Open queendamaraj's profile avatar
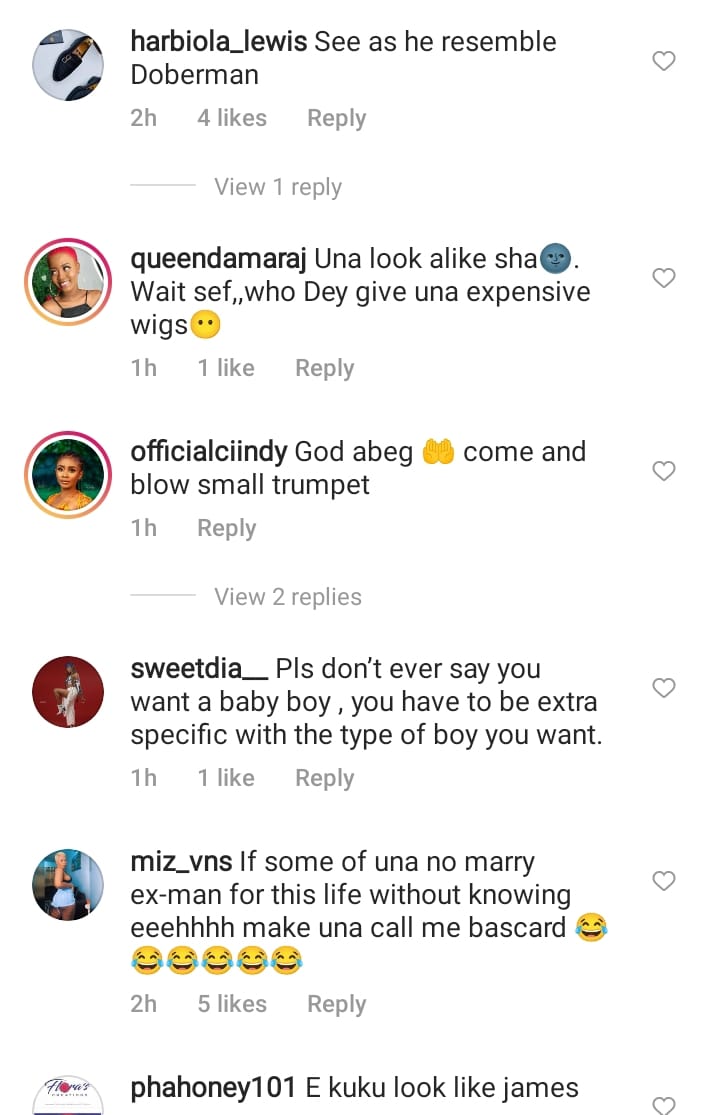 [68, 281]
